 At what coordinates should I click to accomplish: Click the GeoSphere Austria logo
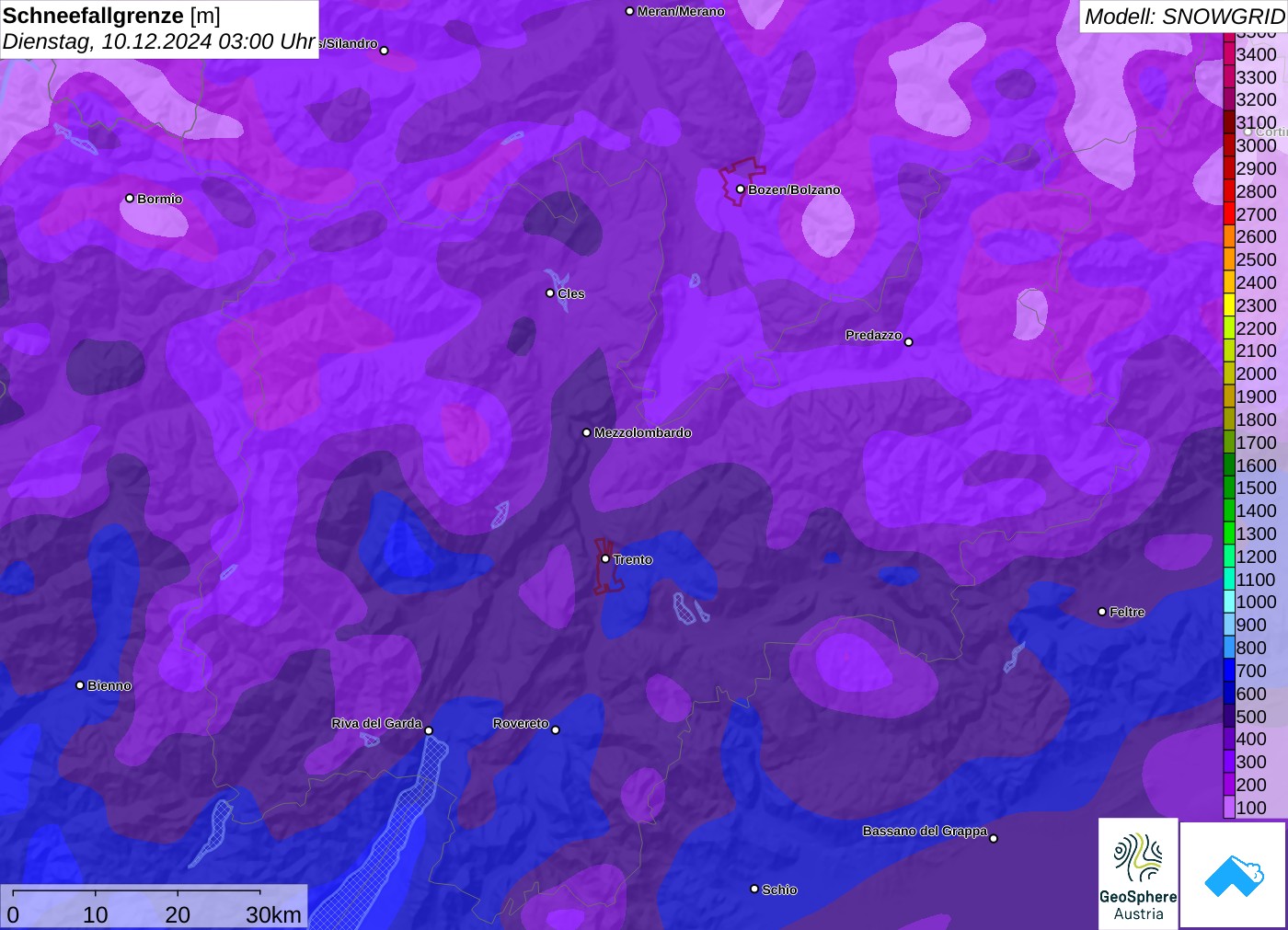(x=1138, y=874)
